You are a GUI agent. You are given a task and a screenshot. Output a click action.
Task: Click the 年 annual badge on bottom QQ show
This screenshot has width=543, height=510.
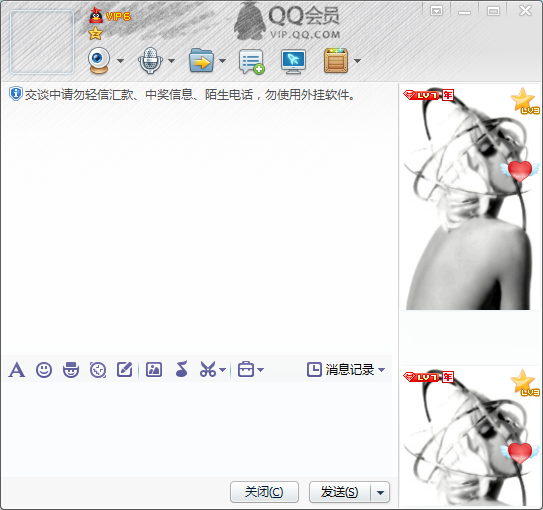pyautogui.click(x=448, y=377)
